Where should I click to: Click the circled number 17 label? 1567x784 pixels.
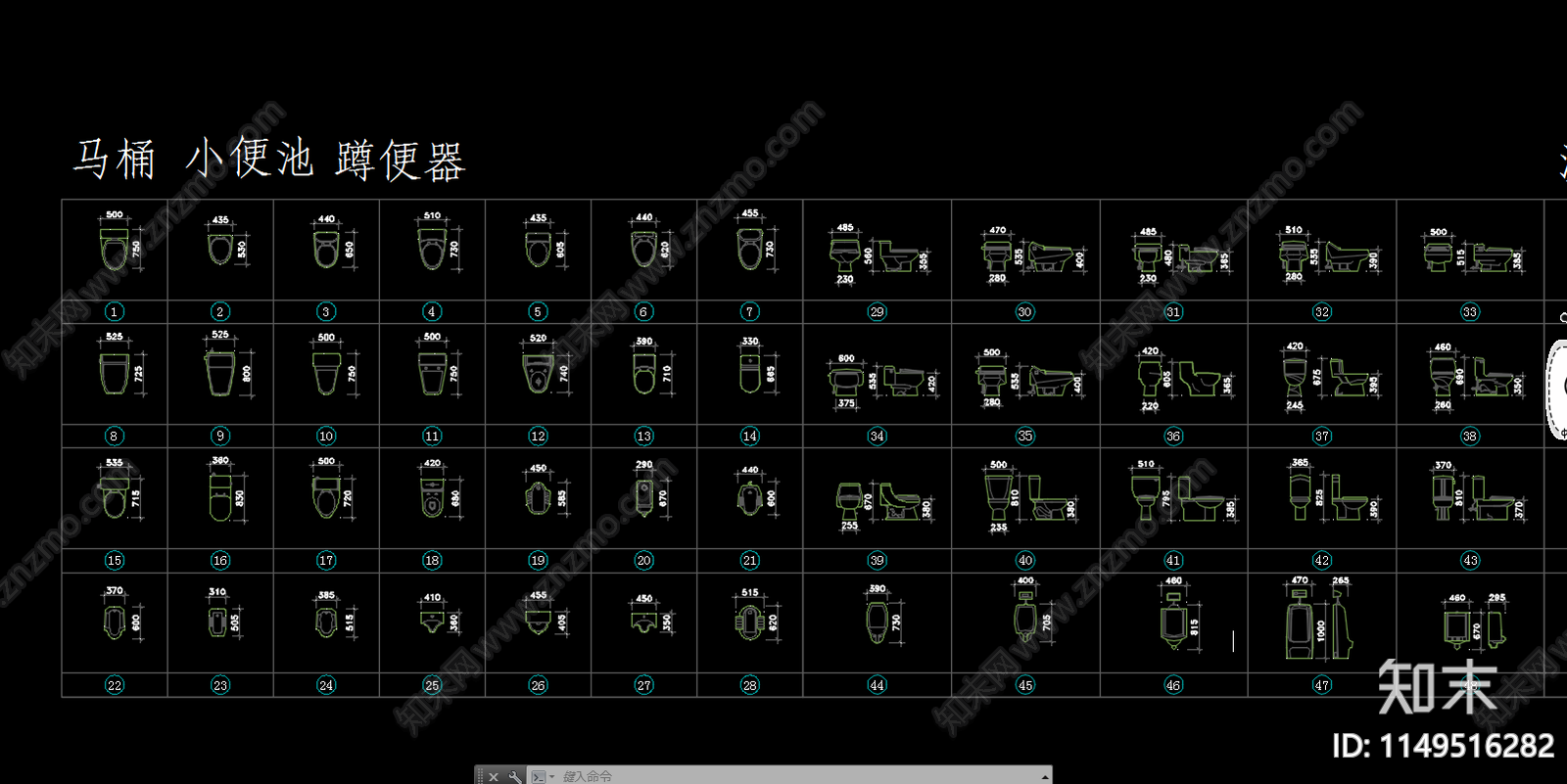326,560
